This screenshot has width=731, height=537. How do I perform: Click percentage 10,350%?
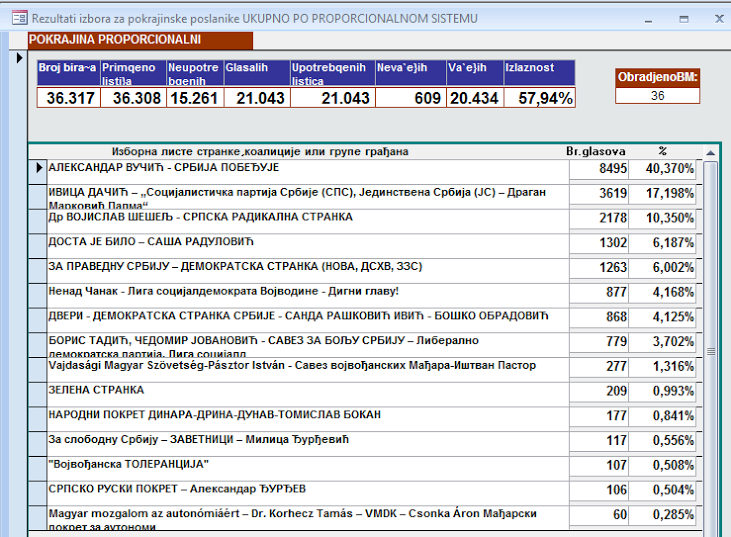point(662,218)
